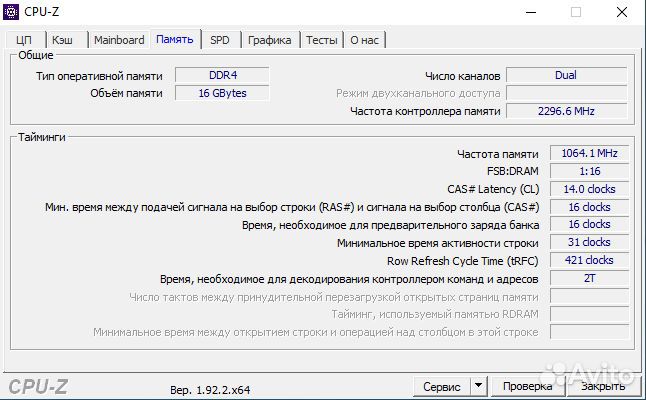Viewport: 646px width, 400px height.
Task: Go to the Тесты tab
Action: pos(321,40)
